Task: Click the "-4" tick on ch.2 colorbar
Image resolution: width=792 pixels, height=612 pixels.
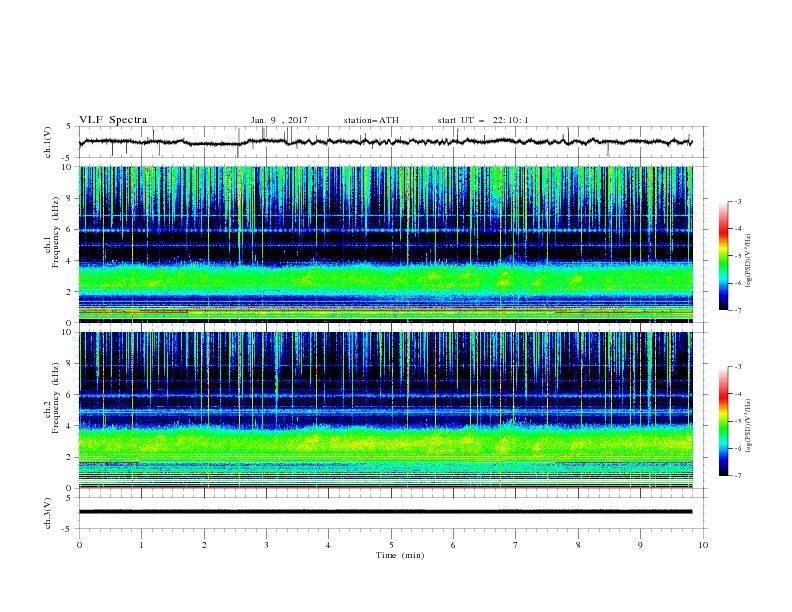Action: (x=738, y=394)
